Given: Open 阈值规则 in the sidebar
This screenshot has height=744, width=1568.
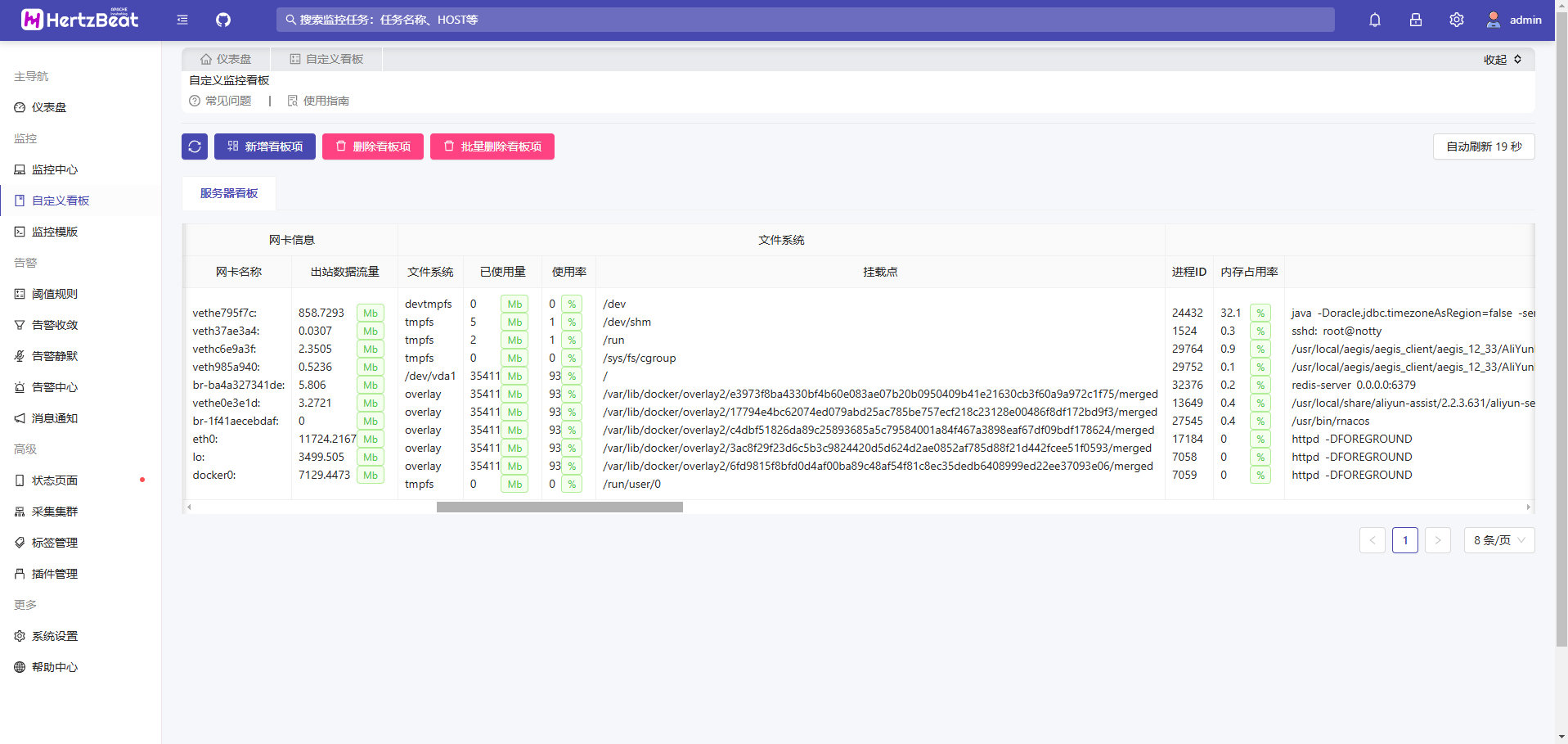Looking at the screenshot, I should tap(80, 294).
